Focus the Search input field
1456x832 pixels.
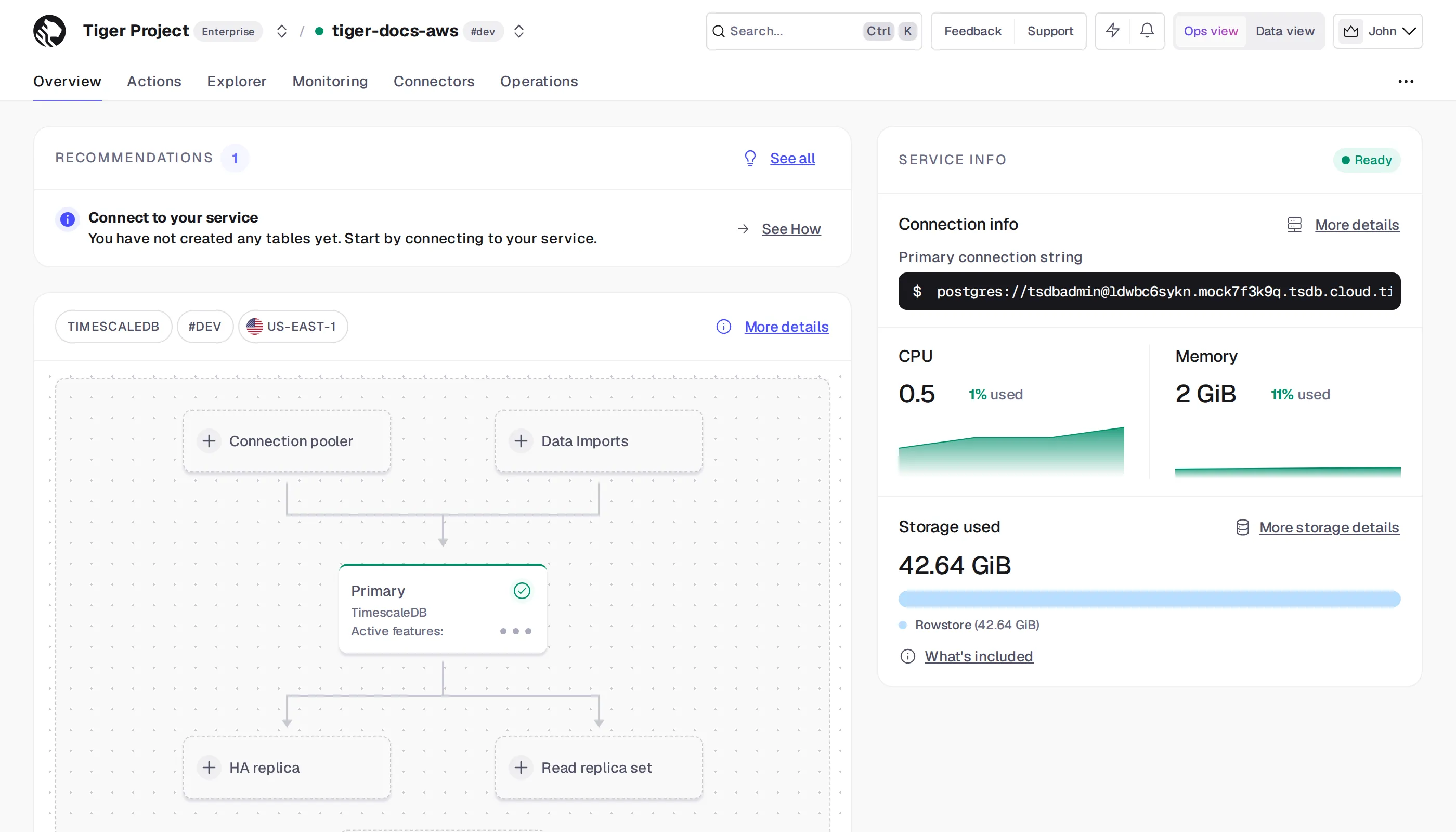(813, 31)
